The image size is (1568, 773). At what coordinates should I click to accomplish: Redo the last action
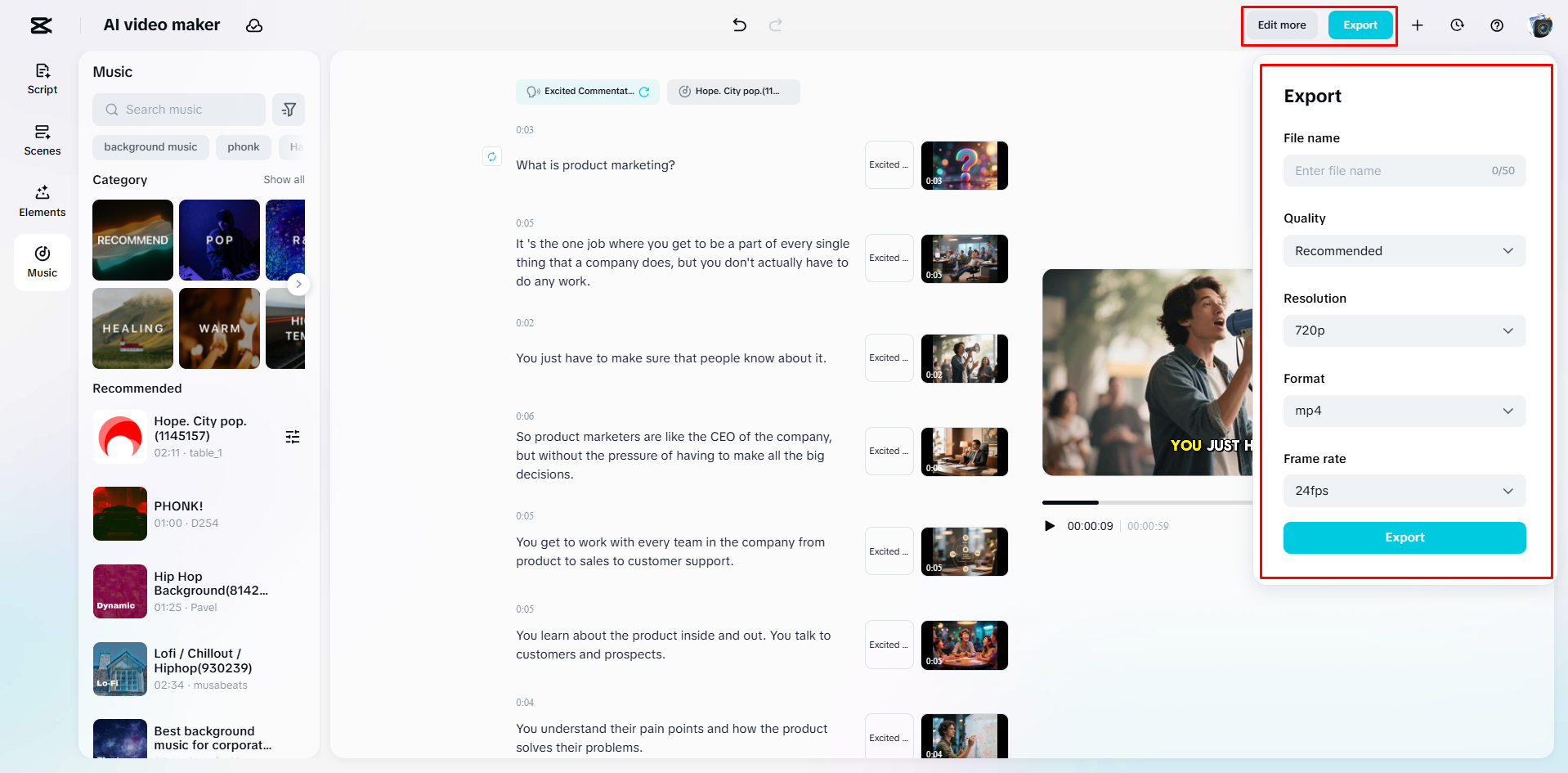click(x=776, y=25)
